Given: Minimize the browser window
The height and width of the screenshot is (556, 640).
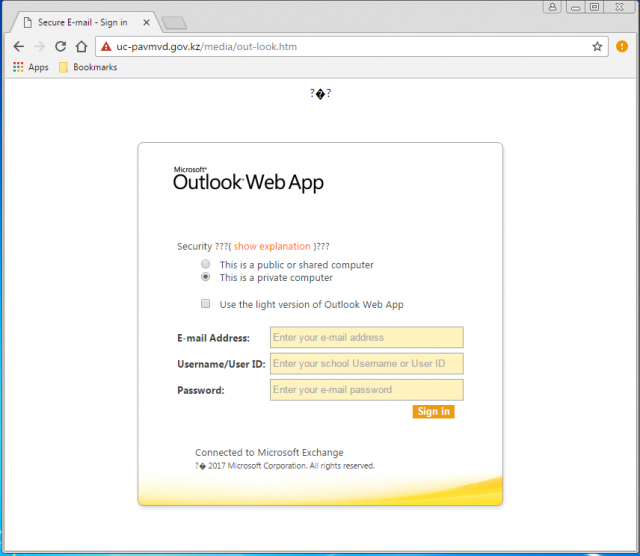Looking at the screenshot, I should click(576, 7).
